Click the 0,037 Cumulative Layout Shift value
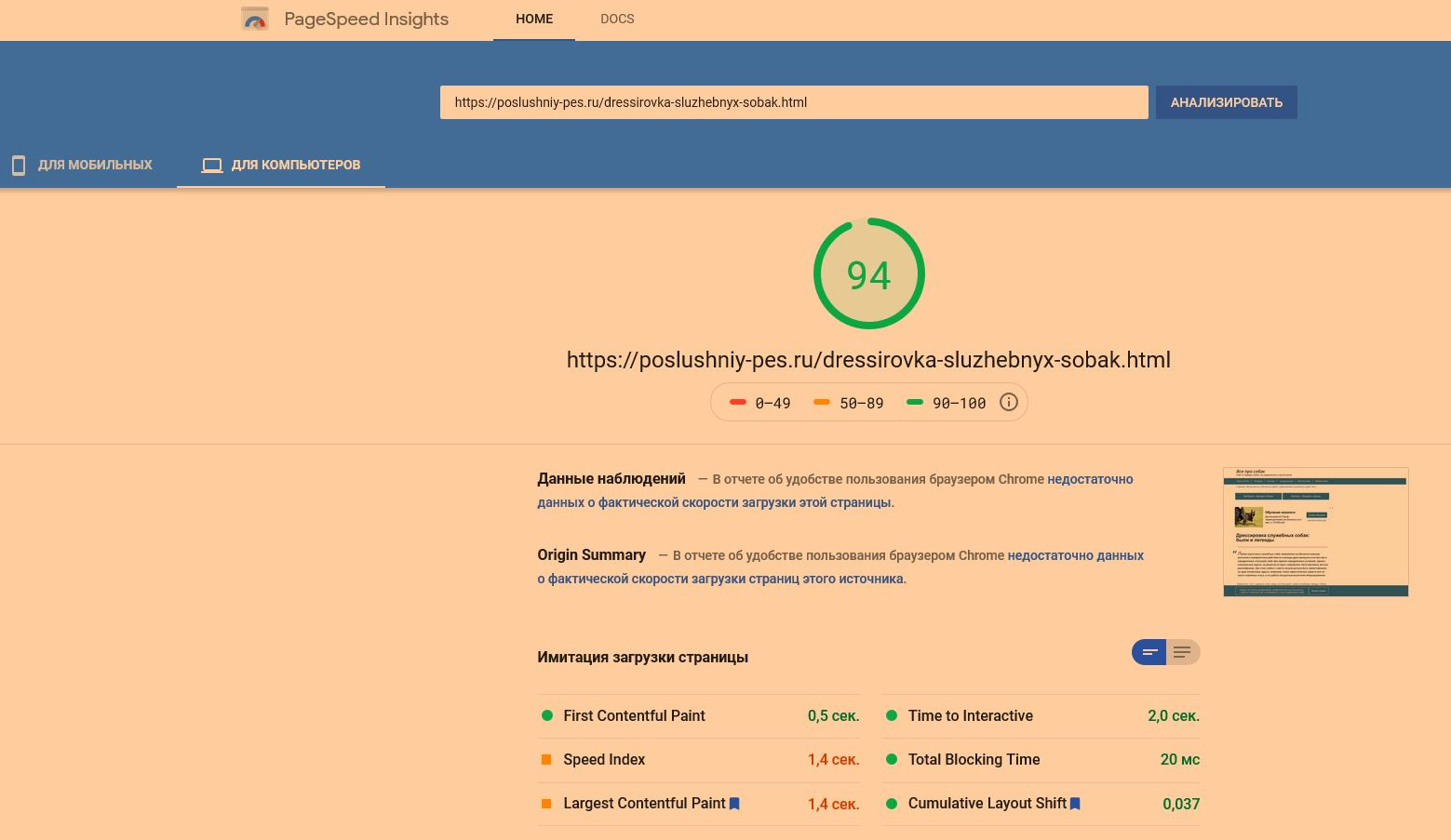 point(1181,804)
